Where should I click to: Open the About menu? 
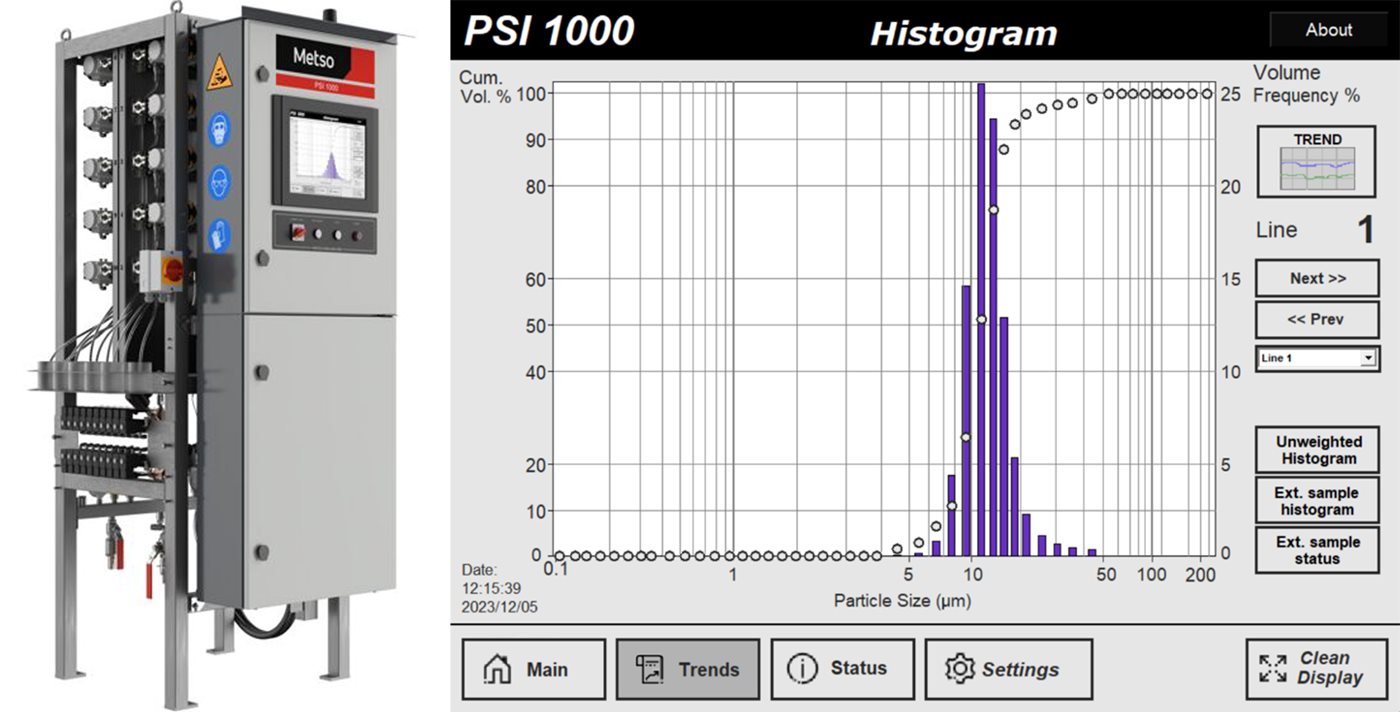[x=1328, y=30]
